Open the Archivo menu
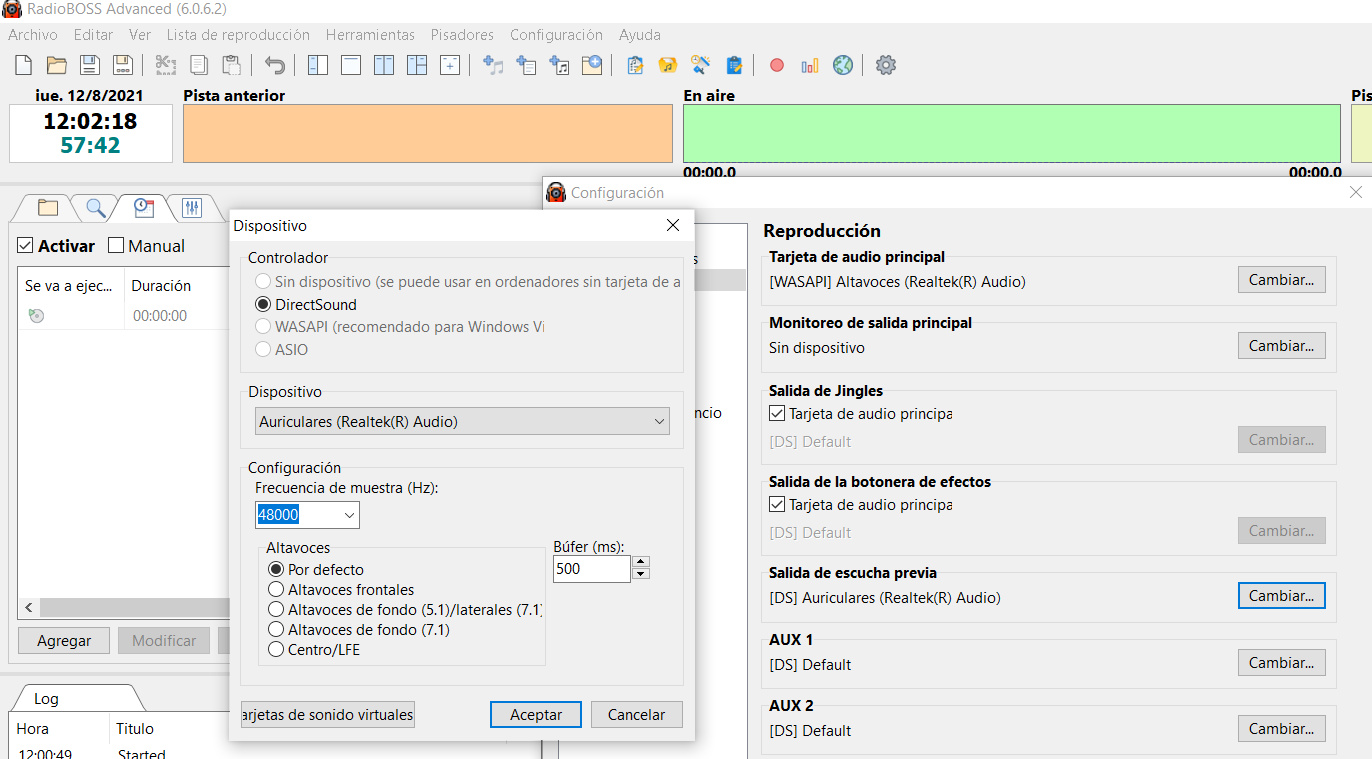Image resolution: width=1372 pixels, height=759 pixels. (x=33, y=35)
